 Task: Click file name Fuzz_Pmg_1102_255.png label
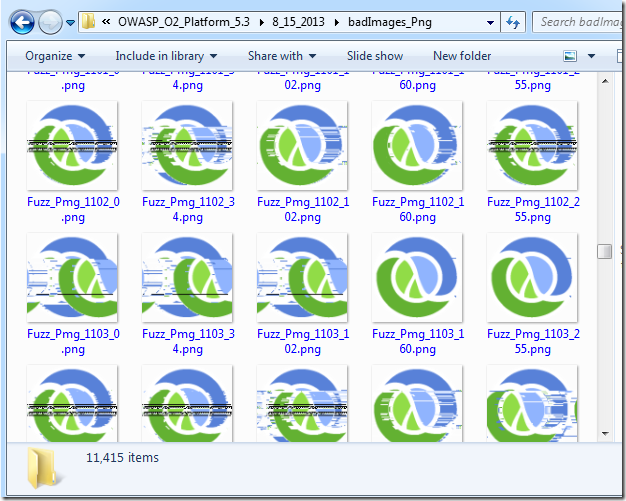click(x=533, y=209)
